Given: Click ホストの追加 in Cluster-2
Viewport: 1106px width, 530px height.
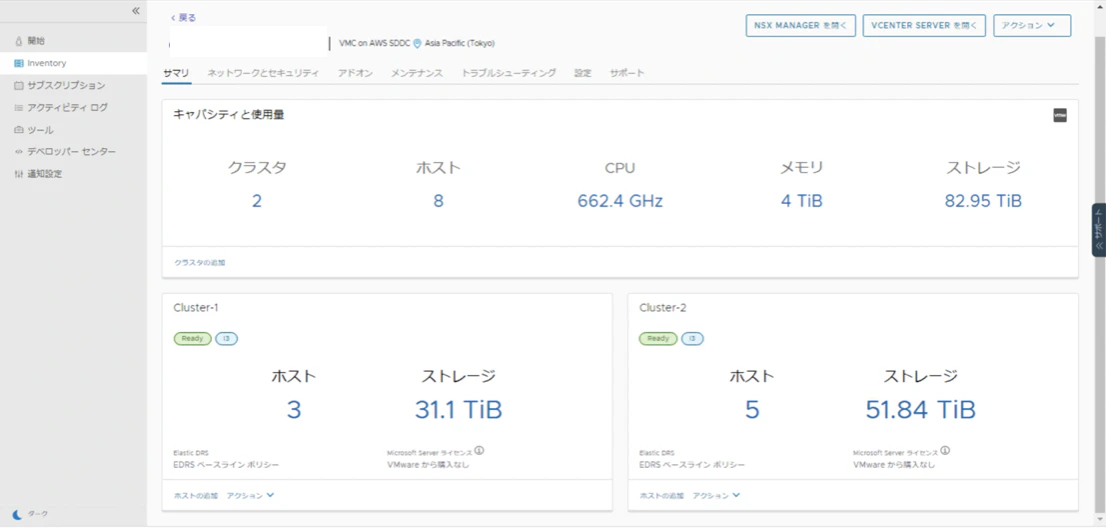Looking at the screenshot, I should [661, 495].
